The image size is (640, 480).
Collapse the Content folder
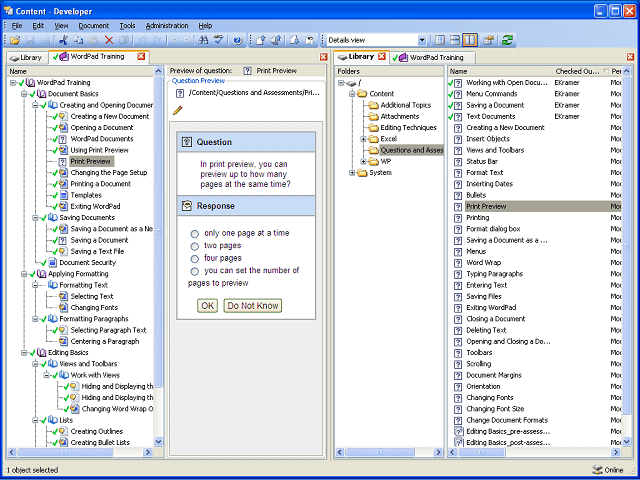point(352,94)
